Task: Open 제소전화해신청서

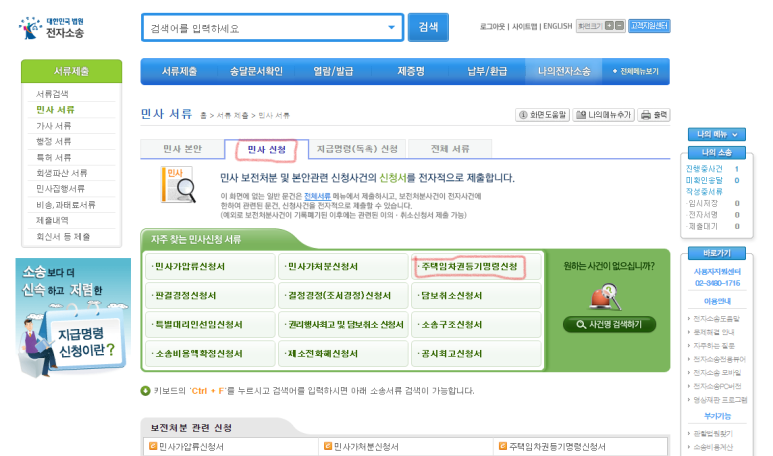Action: tap(343, 354)
